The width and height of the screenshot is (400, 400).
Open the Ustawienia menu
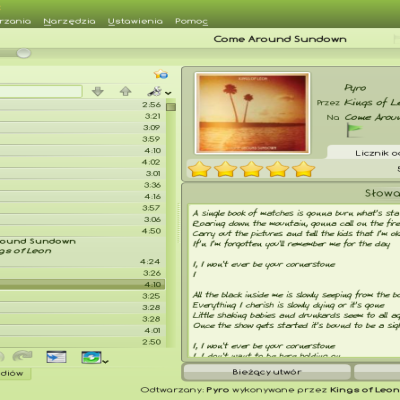coord(135,21)
